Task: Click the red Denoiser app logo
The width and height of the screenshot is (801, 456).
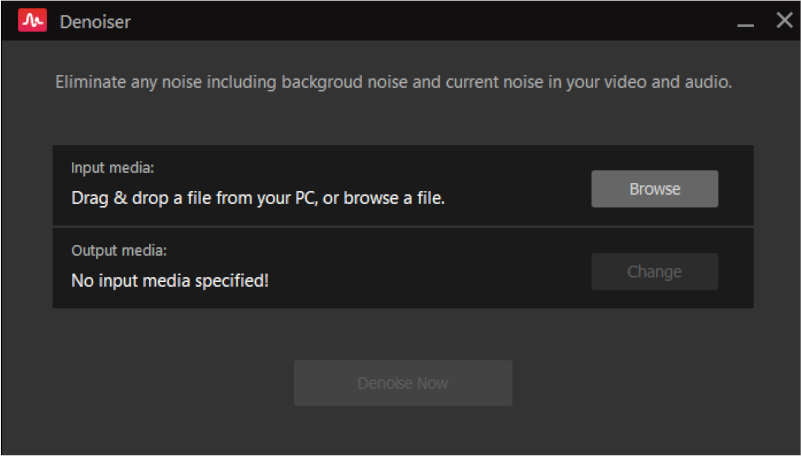Action: coord(32,21)
